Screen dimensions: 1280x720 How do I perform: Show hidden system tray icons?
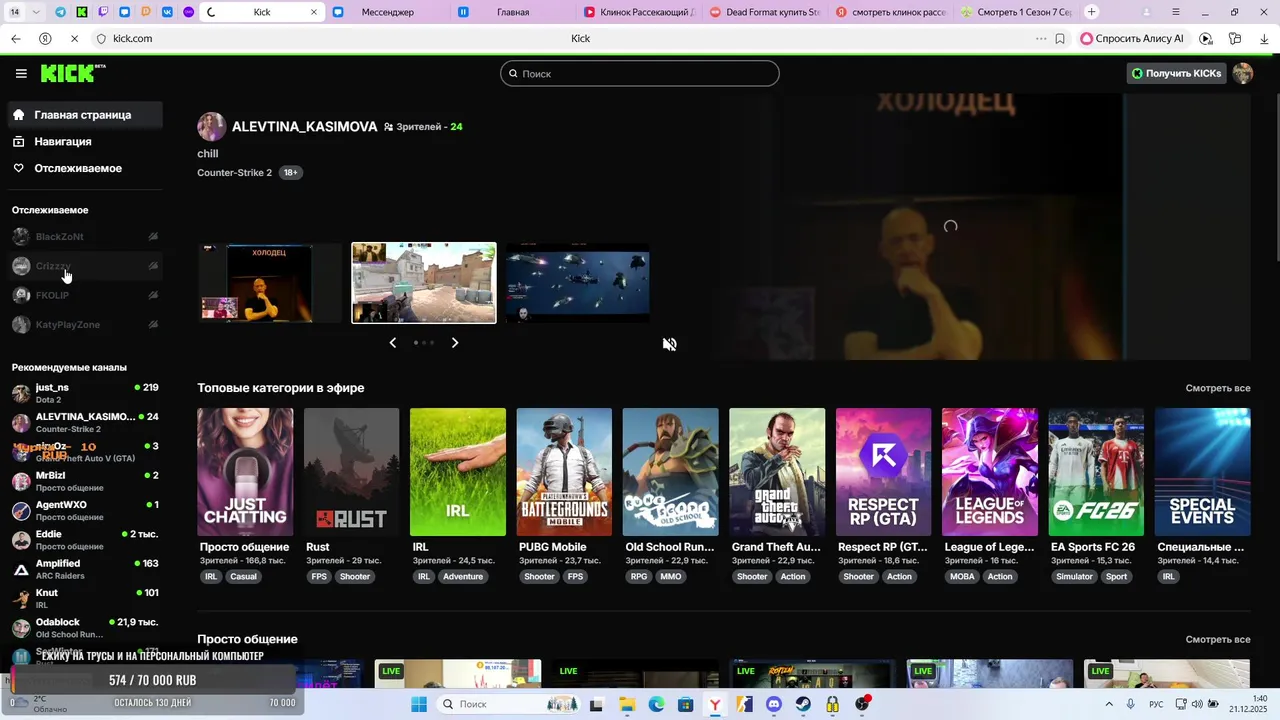[x=1108, y=704]
